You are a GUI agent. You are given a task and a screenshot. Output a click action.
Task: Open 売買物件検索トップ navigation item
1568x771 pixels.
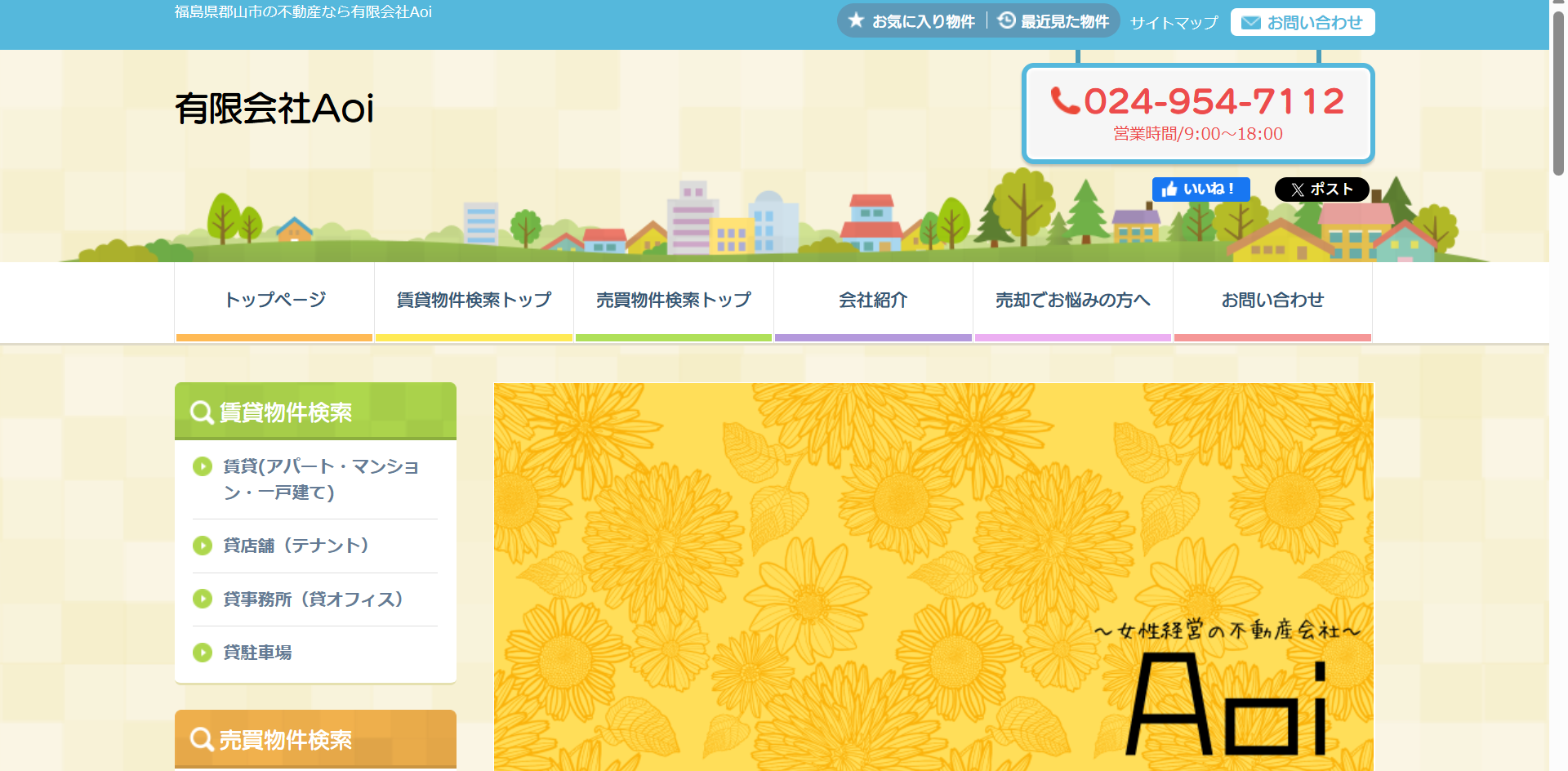click(674, 301)
